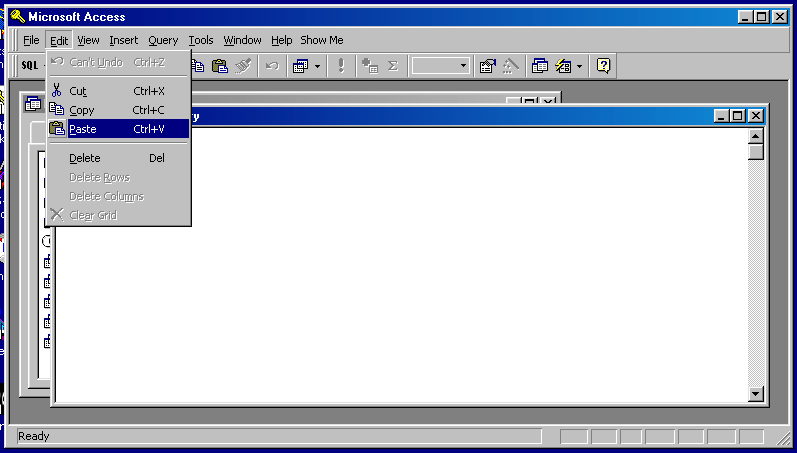Viewport: 797px width, 453px height.
Task: Maximize the Microsoft Access window
Action: (761, 17)
